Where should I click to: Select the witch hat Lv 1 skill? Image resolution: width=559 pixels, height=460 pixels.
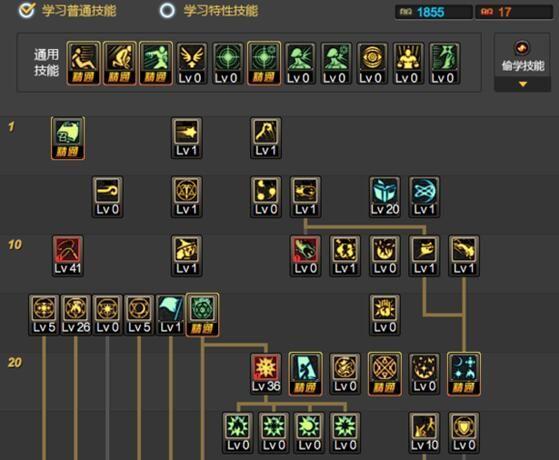click(x=186, y=255)
